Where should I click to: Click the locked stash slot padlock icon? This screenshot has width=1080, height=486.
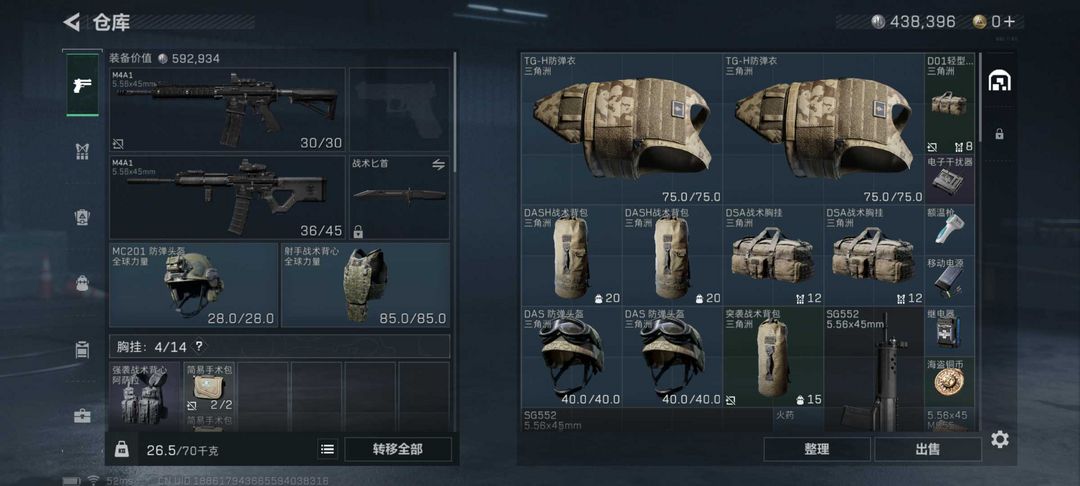coord(999,134)
